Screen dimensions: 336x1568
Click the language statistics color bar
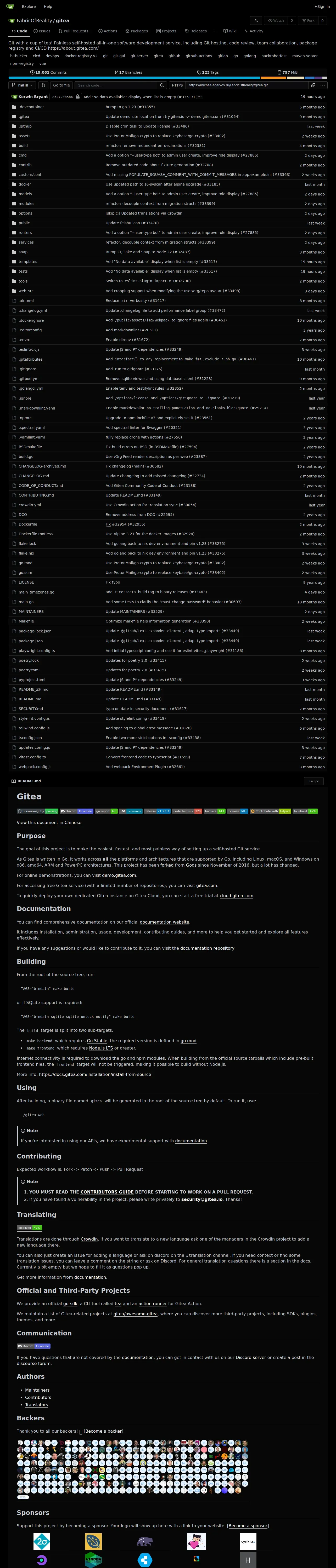pyautogui.click(x=168, y=78)
